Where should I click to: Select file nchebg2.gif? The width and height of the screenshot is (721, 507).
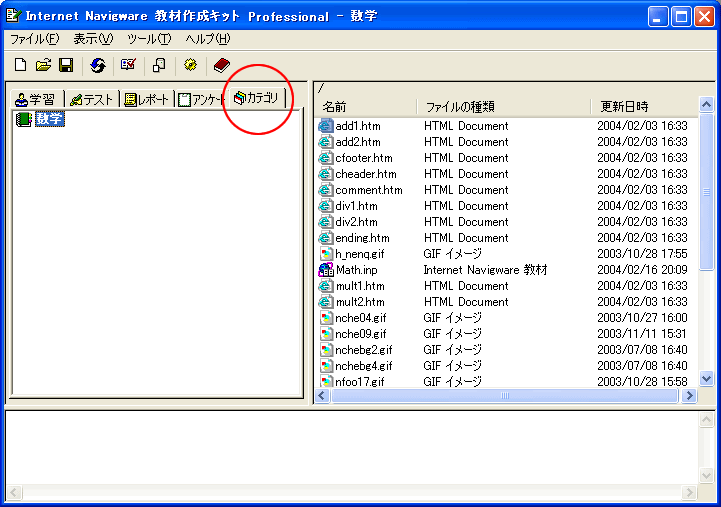tap(364, 350)
